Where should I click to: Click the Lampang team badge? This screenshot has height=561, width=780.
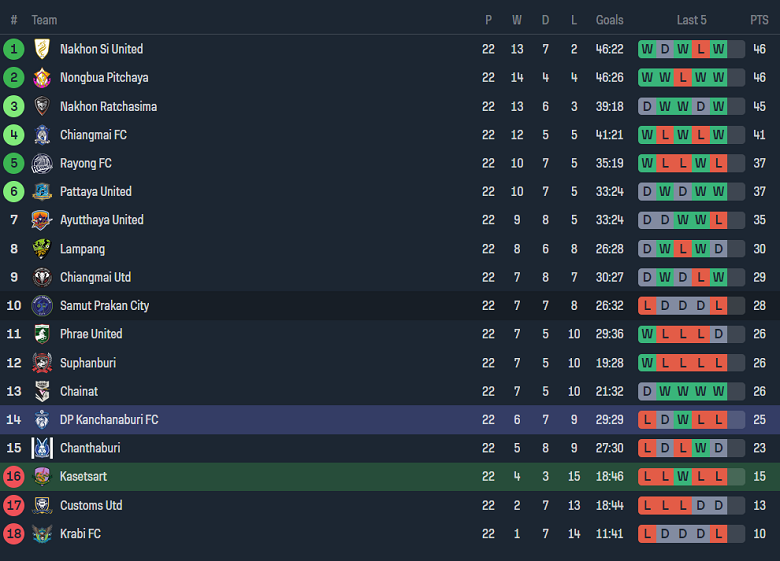tap(42, 249)
